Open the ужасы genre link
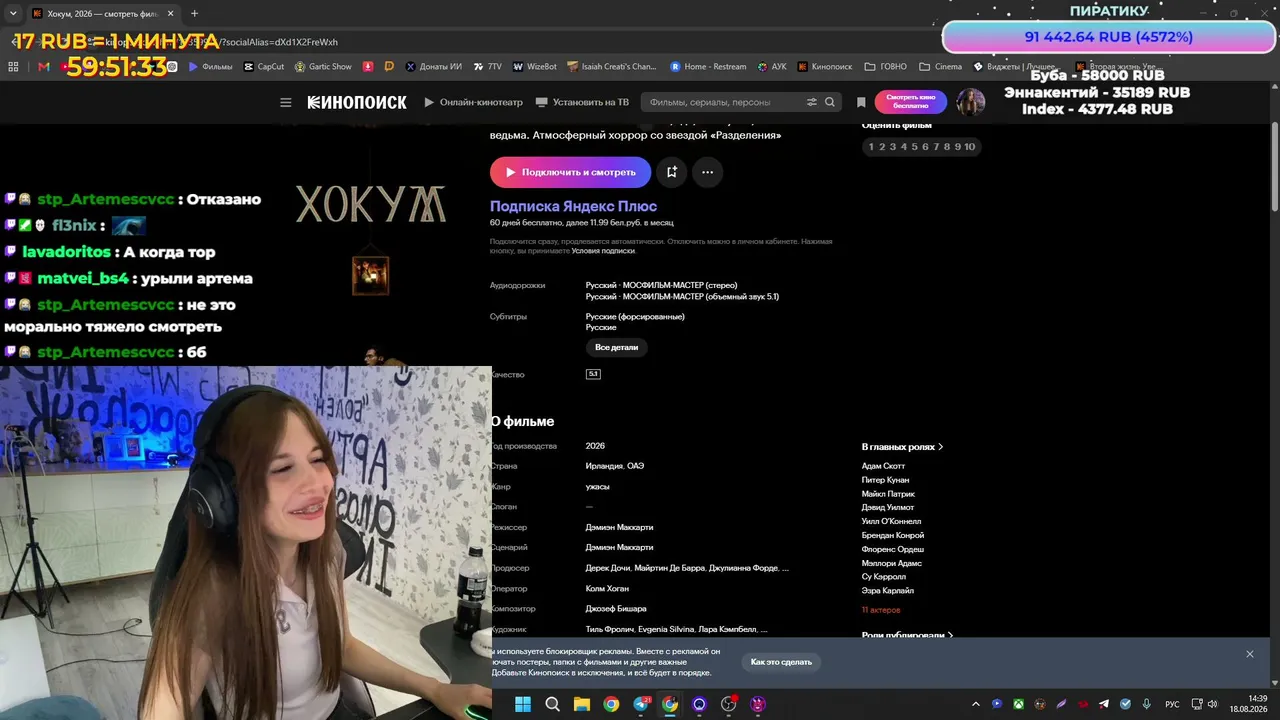1280x720 pixels. click(598, 487)
